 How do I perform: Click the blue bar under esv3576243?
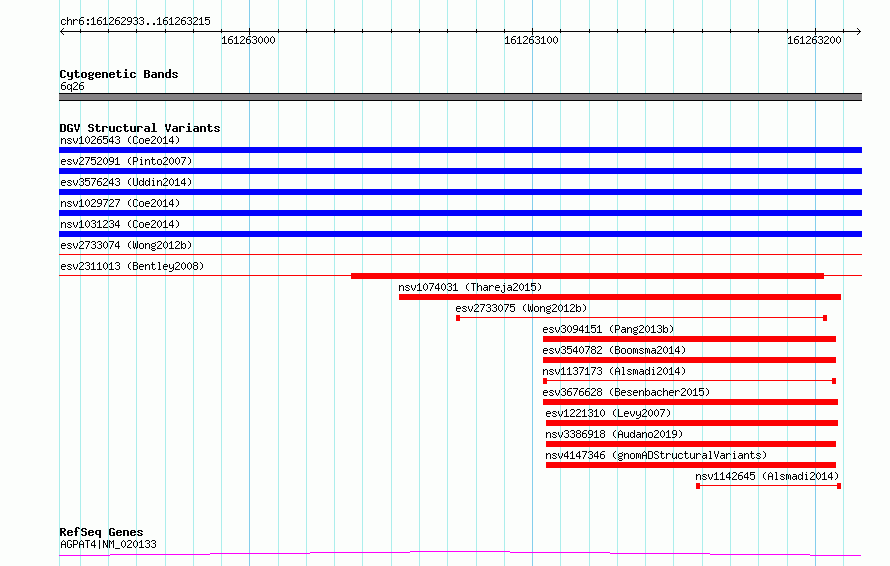(x=460, y=192)
